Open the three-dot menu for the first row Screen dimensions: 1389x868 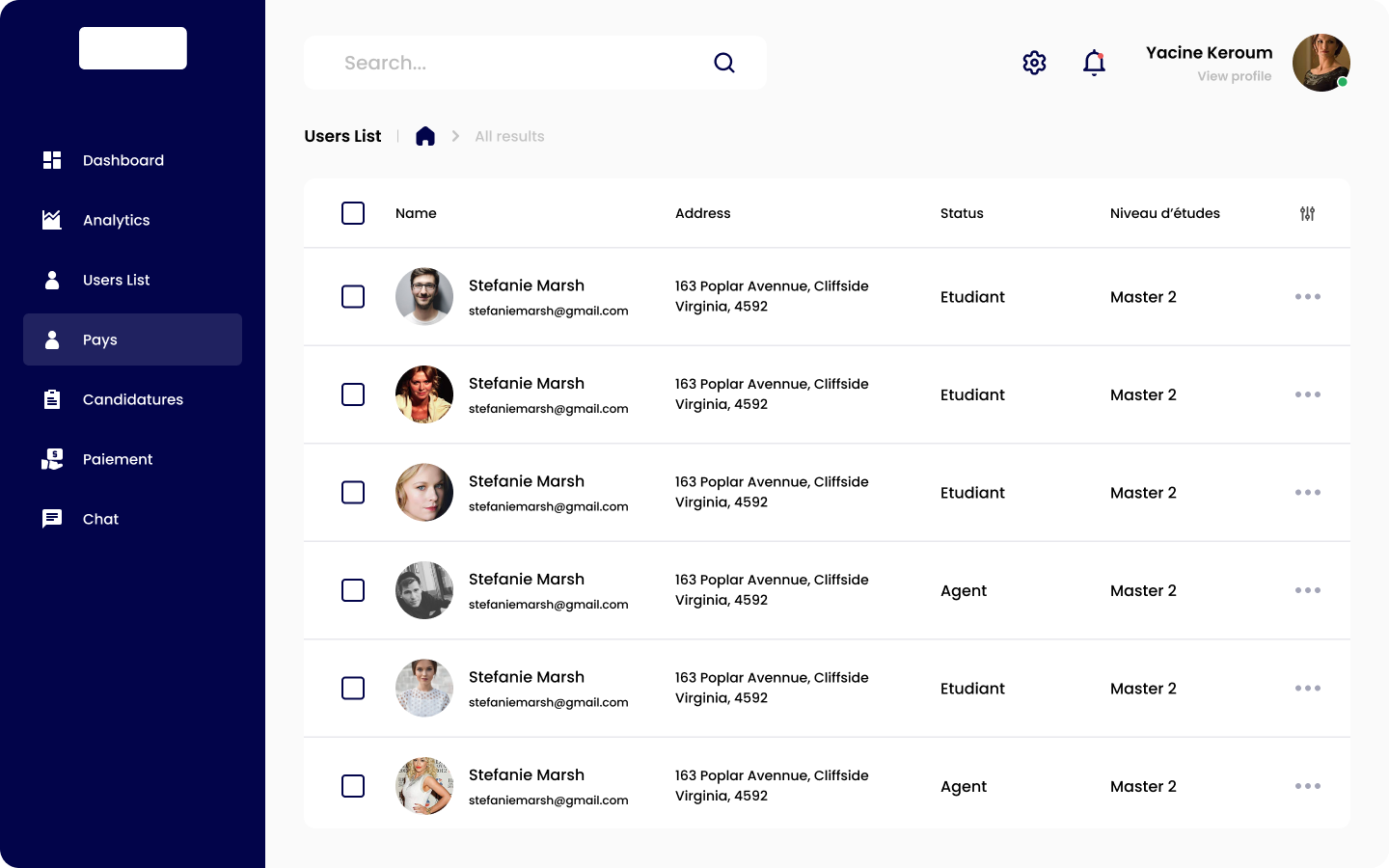tap(1308, 297)
